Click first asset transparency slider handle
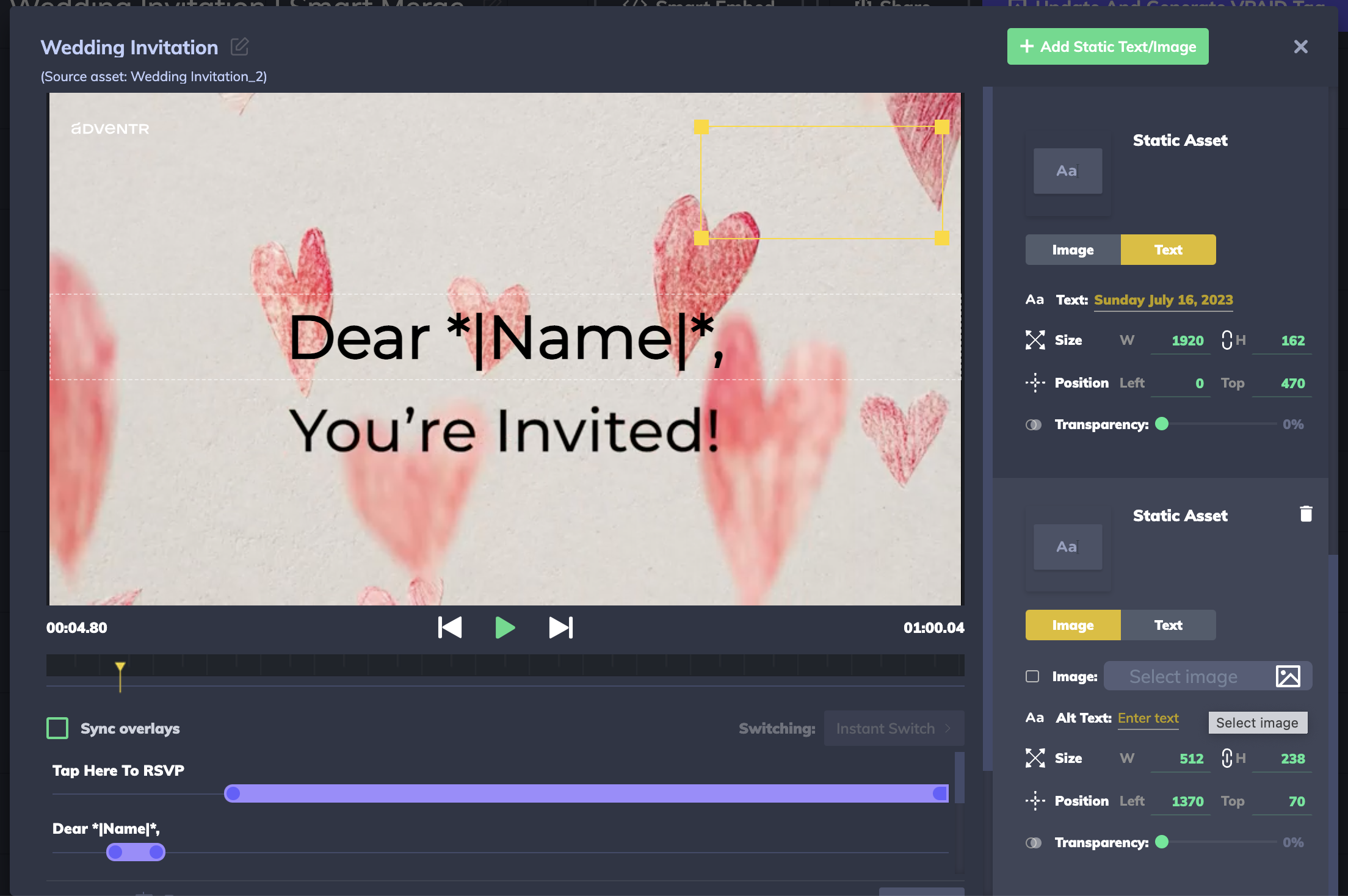 [x=1162, y=424]
